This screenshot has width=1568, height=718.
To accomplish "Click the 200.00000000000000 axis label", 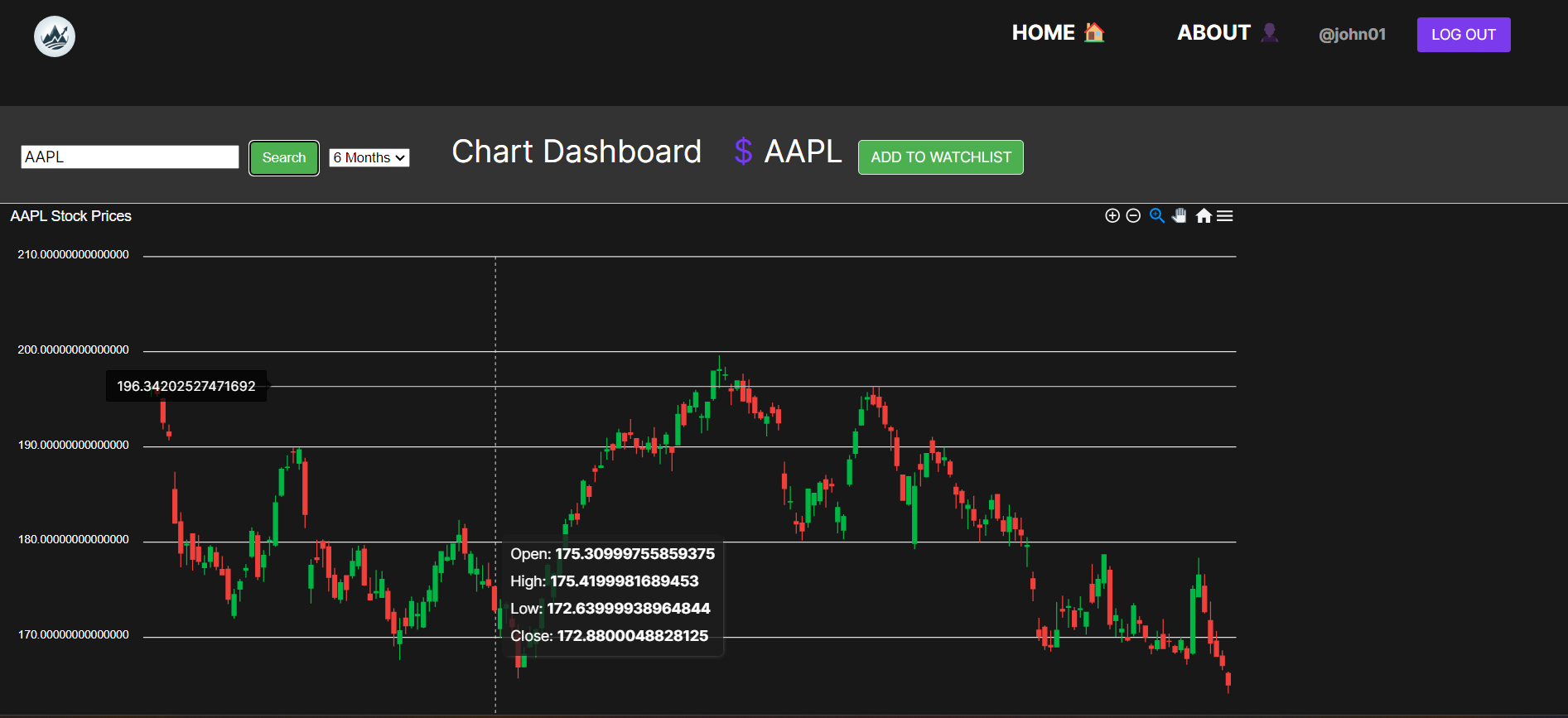I will click(74, 349).
